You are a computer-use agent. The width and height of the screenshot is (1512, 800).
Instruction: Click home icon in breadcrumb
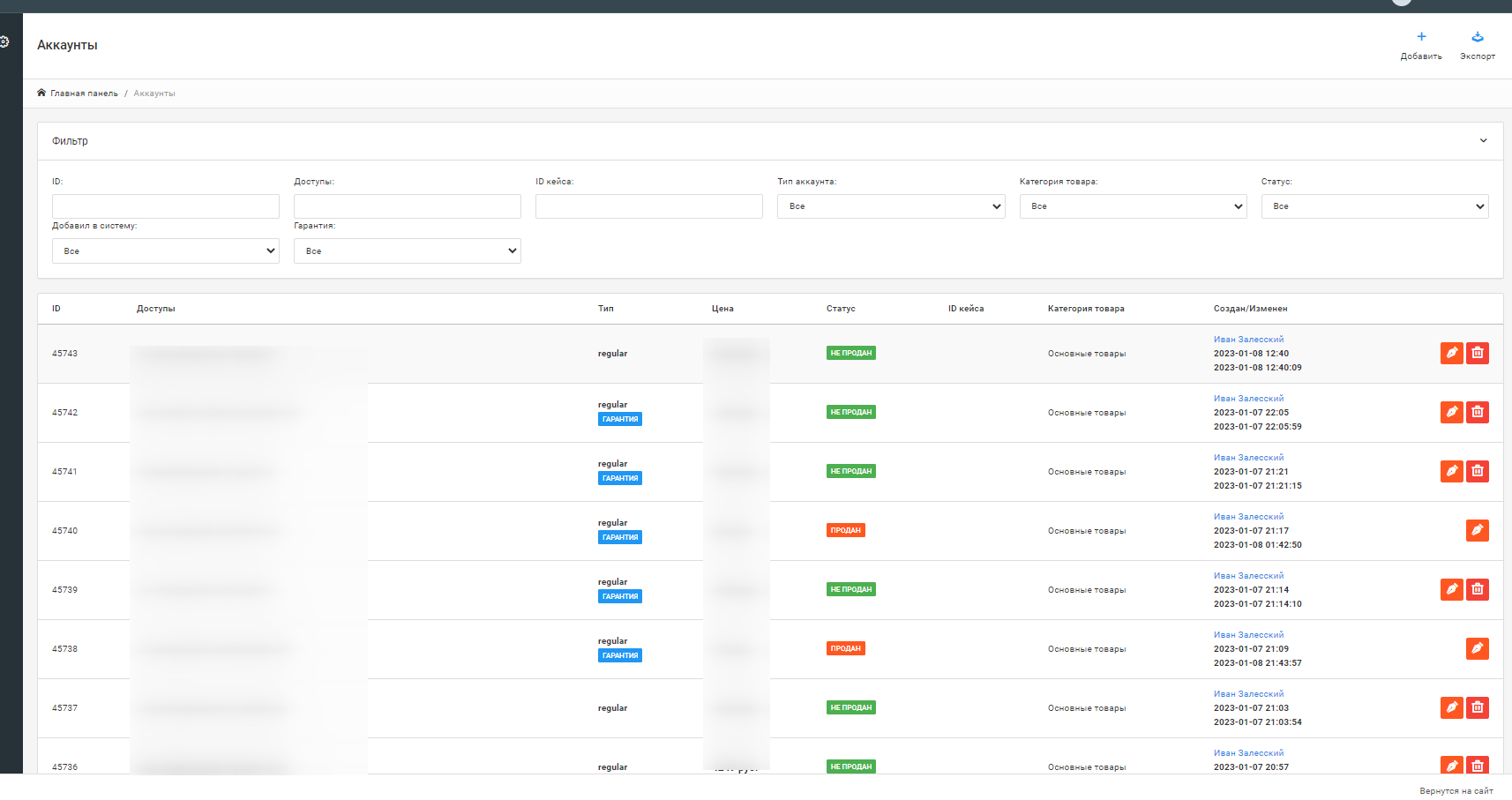click(41, 93)
